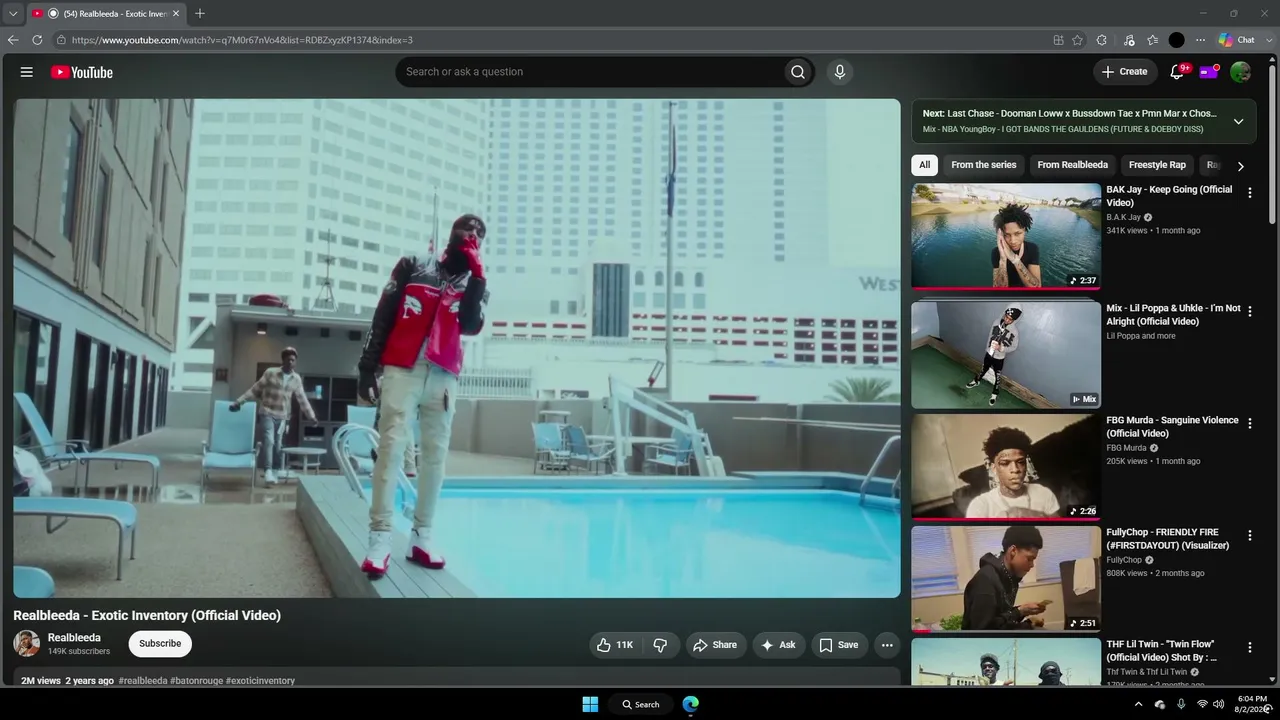This screenshot has height=720, width=1280.
Task: Click the playing video to pause
Action: 457,348
